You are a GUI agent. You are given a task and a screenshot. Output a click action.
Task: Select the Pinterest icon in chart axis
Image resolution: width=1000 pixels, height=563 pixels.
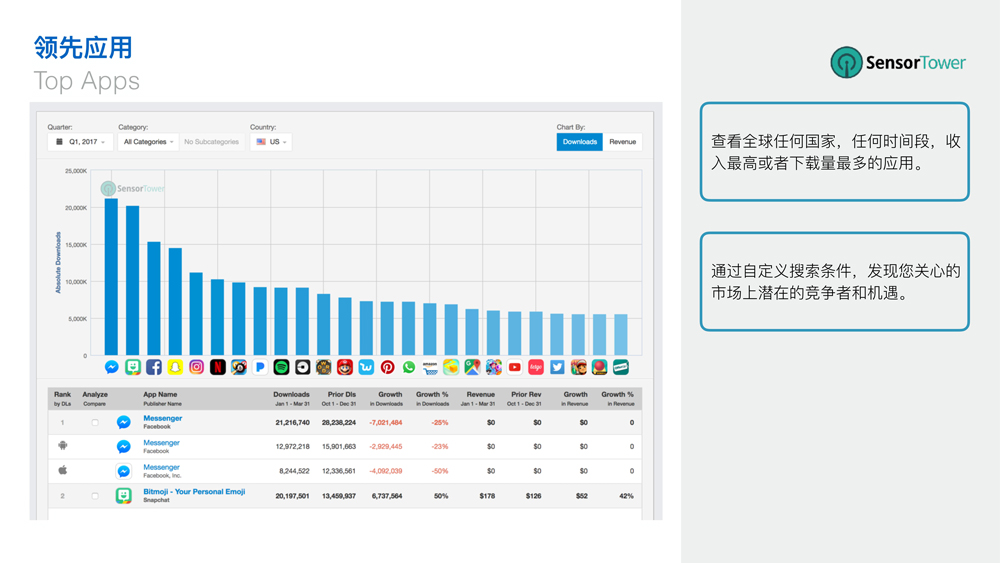pyautogui.click(x=387, y=368)
